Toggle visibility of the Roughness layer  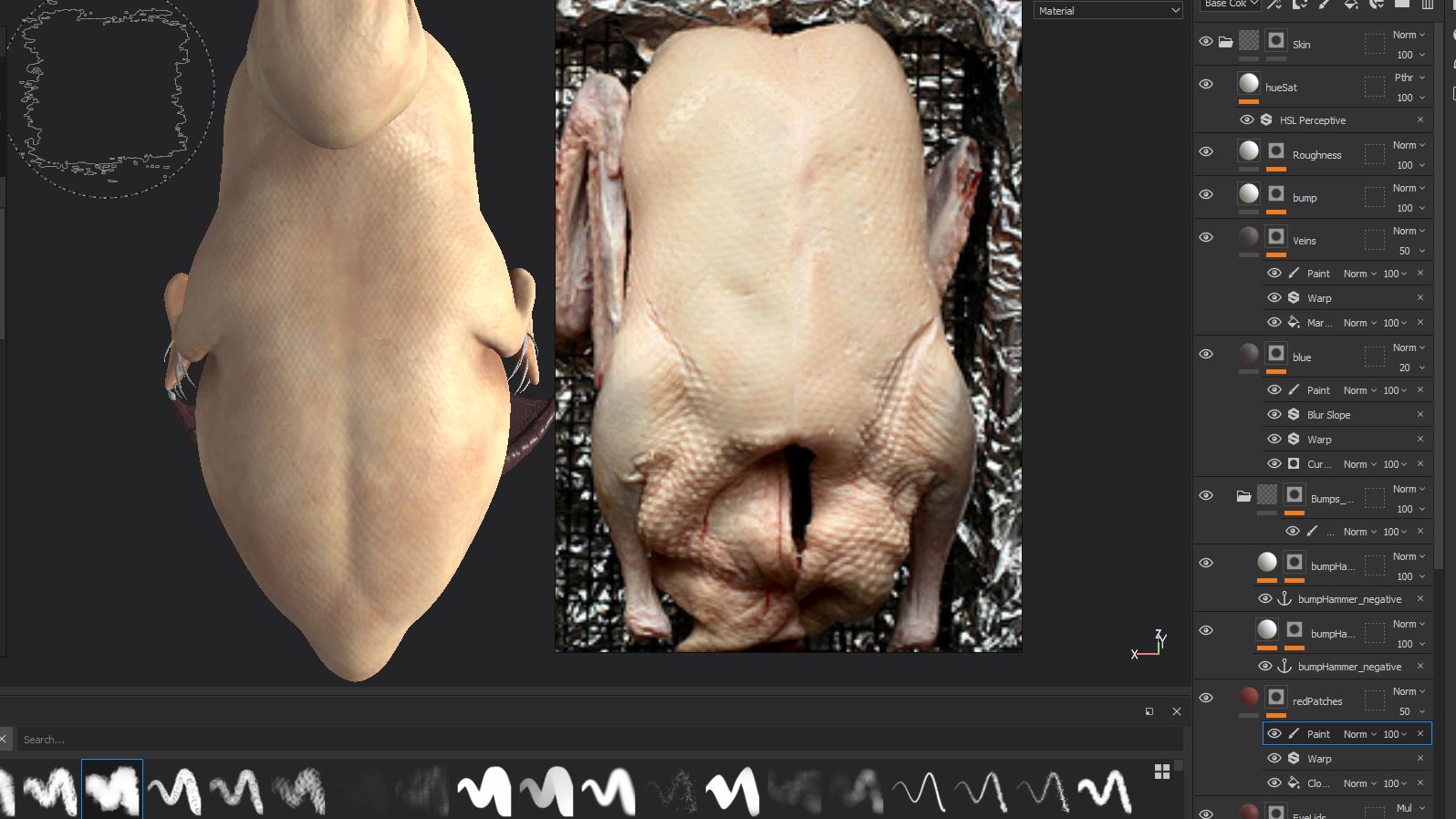1206,151
